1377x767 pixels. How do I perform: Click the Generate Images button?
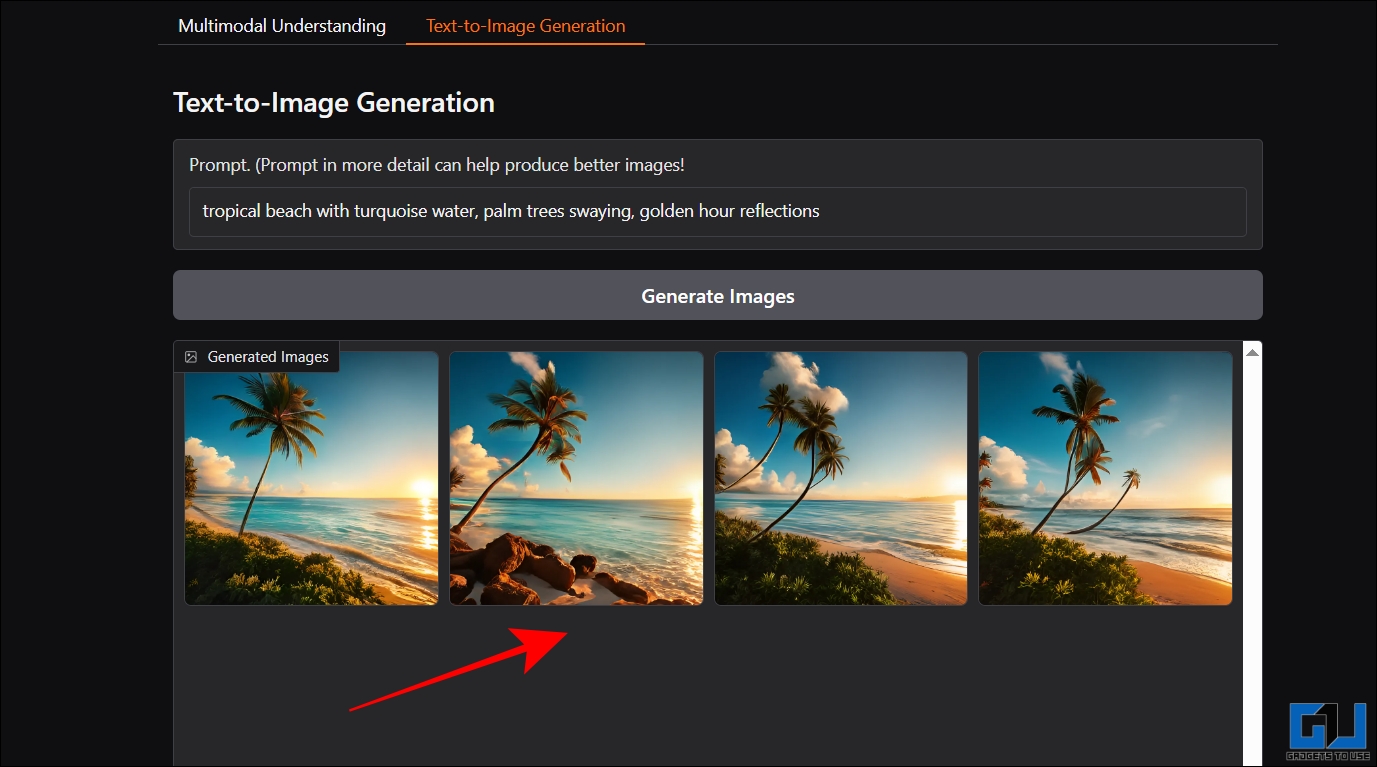pyautogui.click(x=717, y=296)
